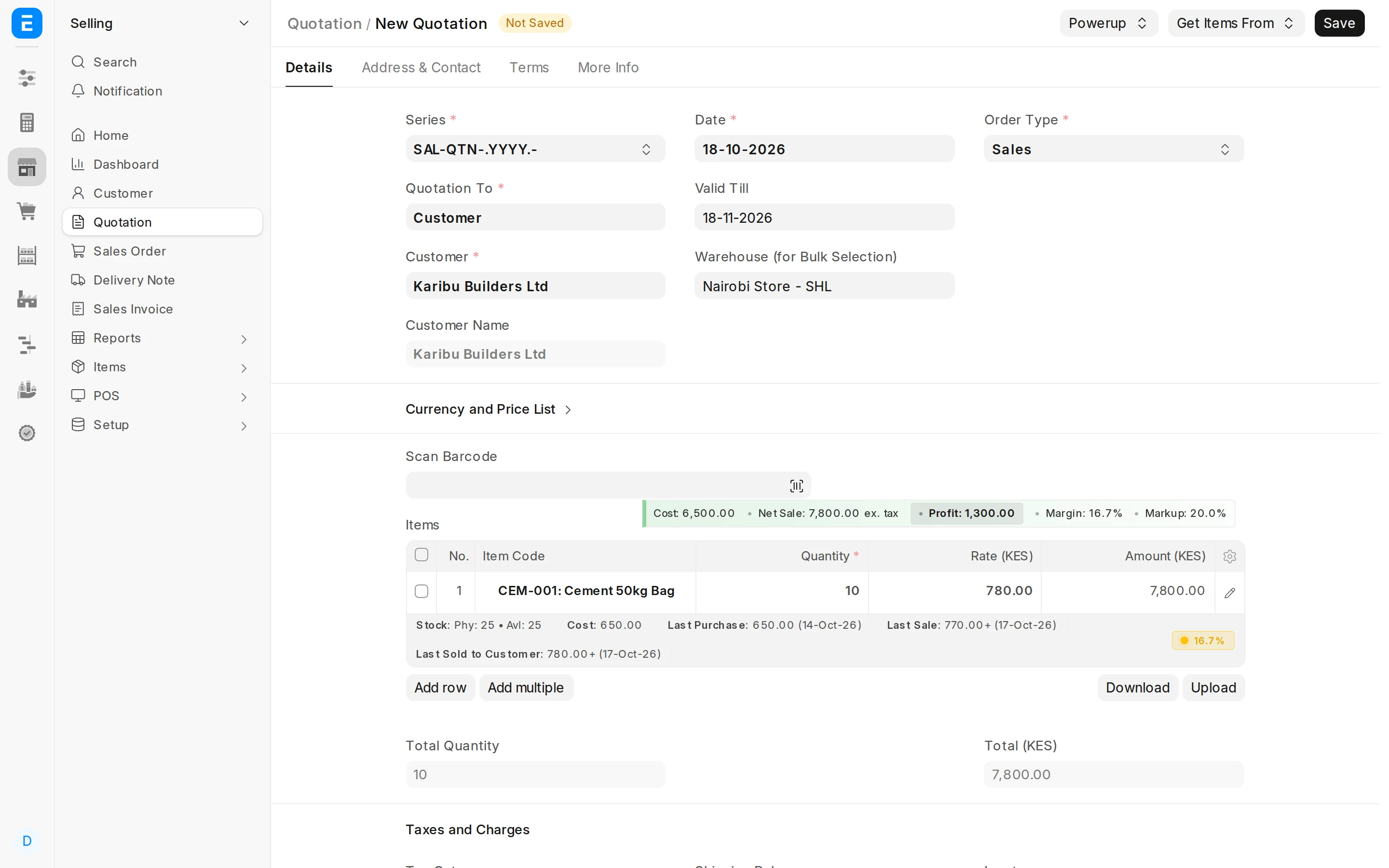Click the Scan Barcode input field
This screenshot has height=868, width=1389.
click(608, 486)
